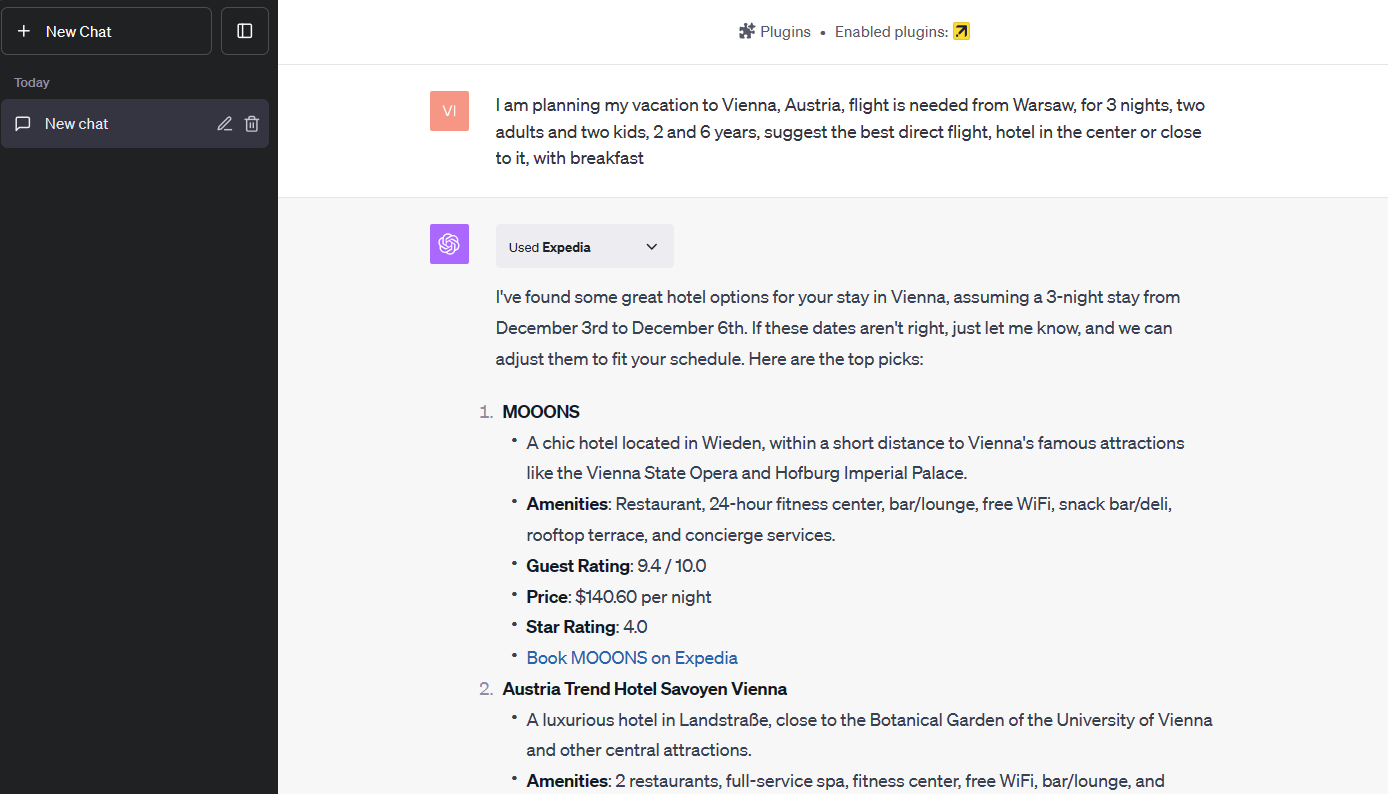
Task: Rename chat using the pencil icon
Action: [x=225, y=124]
